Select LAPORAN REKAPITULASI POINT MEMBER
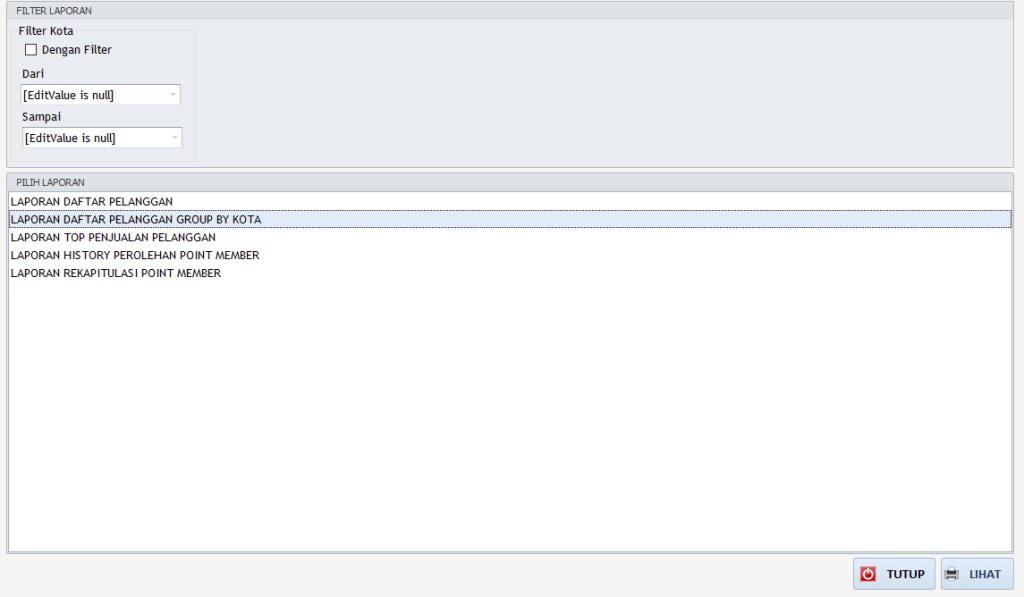This screenshot has height=597, width=1024. (x=115, y=274)
